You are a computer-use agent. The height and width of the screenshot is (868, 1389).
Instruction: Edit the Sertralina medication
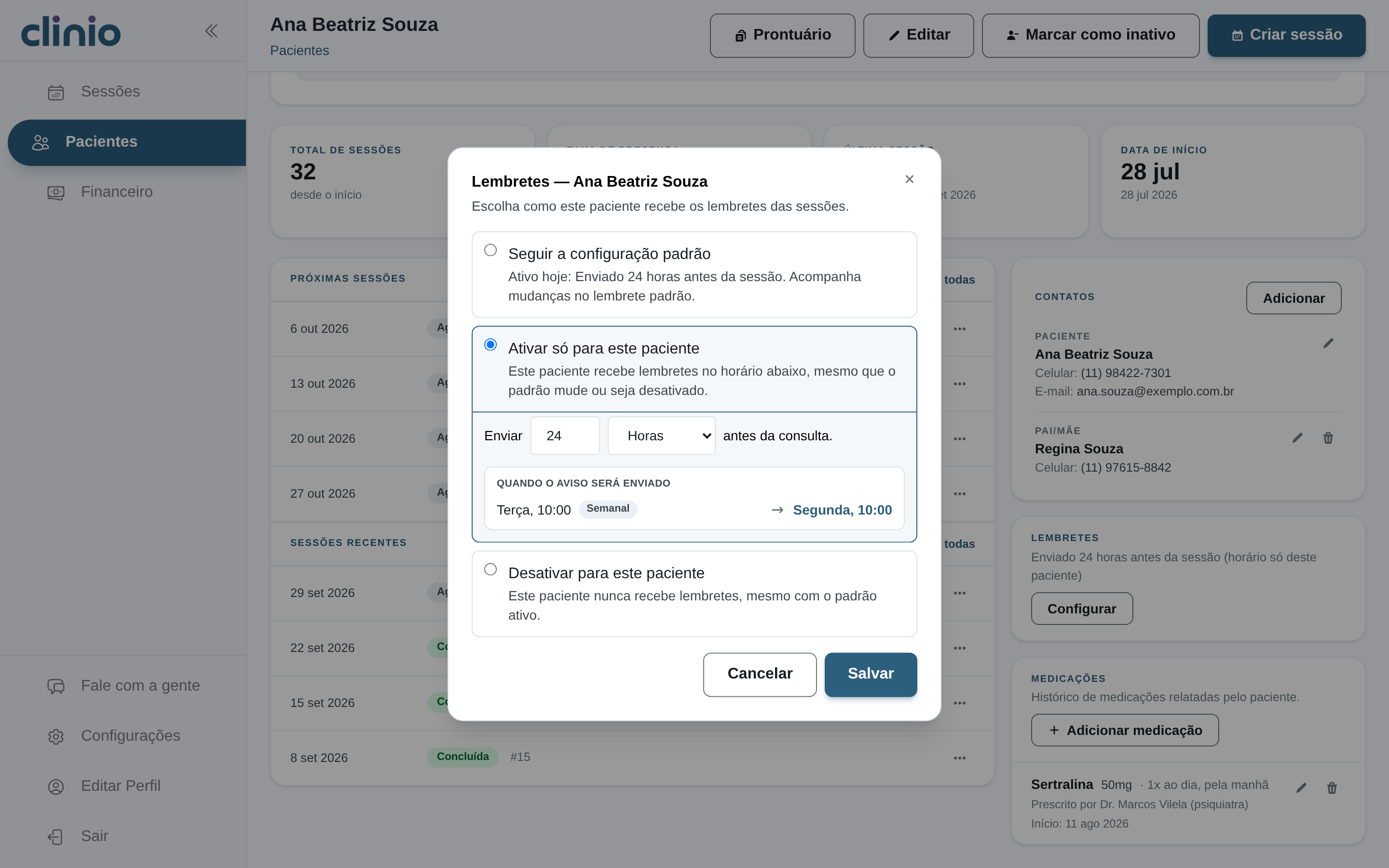(x=1301, y=787)
